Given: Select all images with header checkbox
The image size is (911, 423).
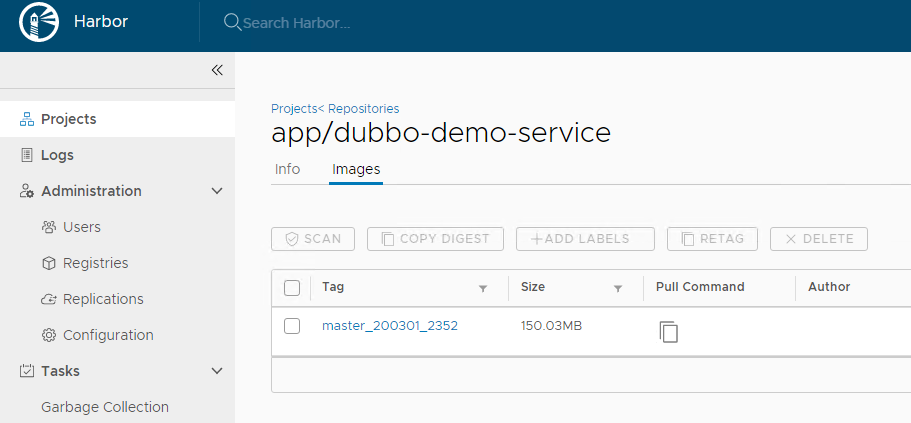Looking at the screenshot, I should 292,288.
